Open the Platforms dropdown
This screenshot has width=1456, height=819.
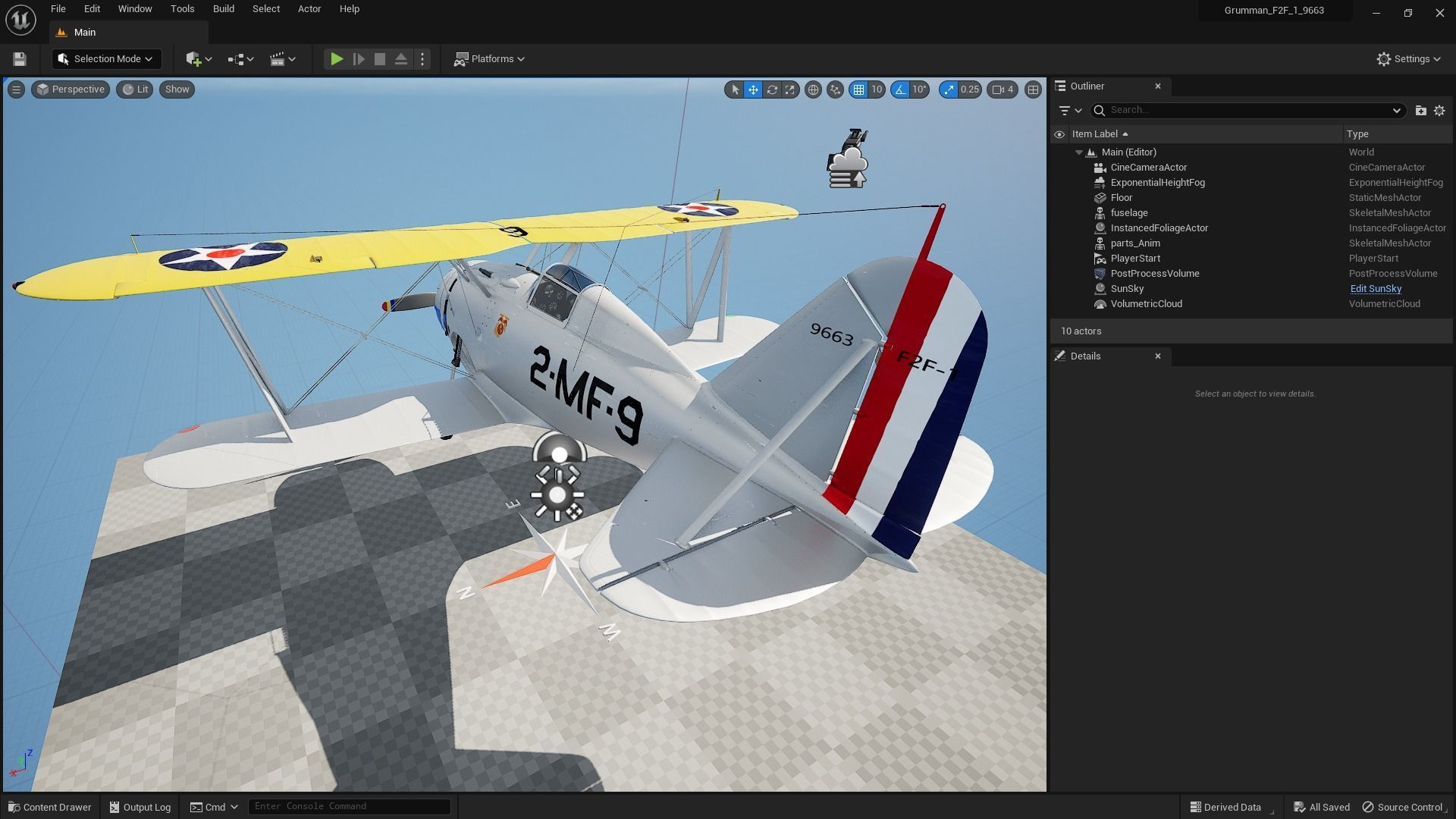tap(489, 59)
